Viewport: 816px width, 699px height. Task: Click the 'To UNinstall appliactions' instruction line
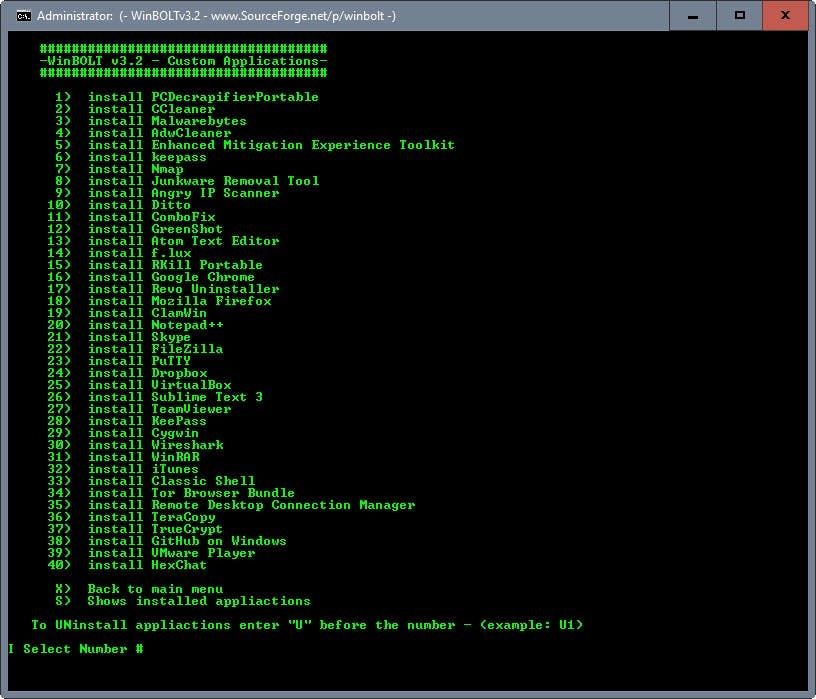point(307,625)
